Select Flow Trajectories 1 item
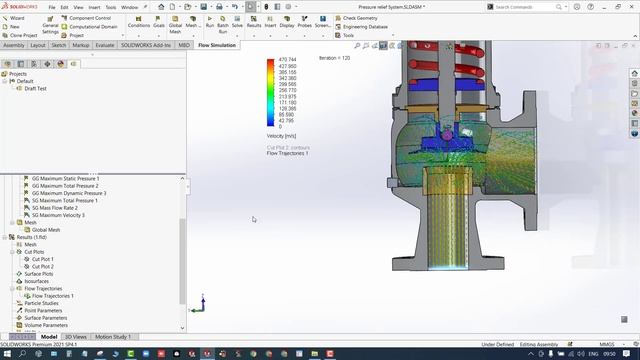Viewport: 640px width, 360px height. point(53,296)
